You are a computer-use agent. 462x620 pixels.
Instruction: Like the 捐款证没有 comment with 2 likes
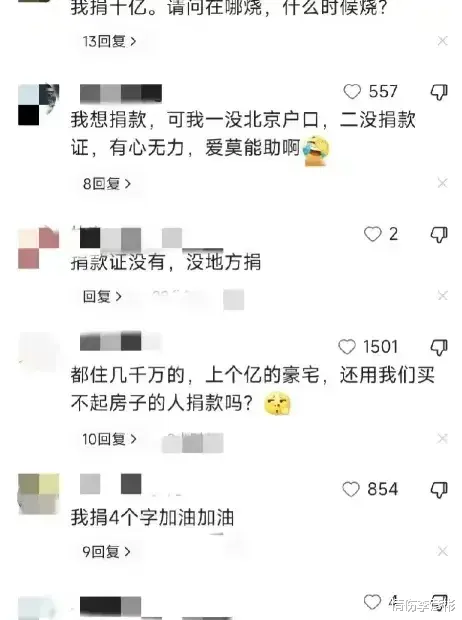click(373, 234)
